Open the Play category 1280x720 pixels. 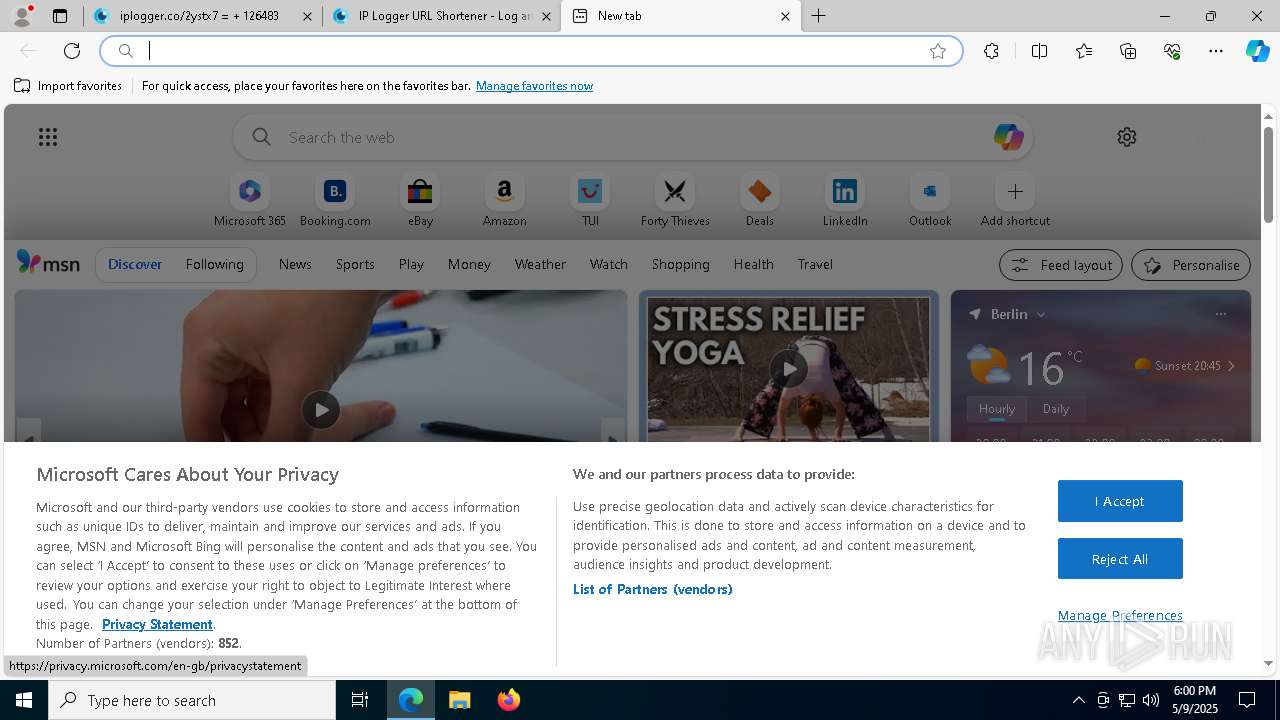pyautogui.click(x=411, y=264)
